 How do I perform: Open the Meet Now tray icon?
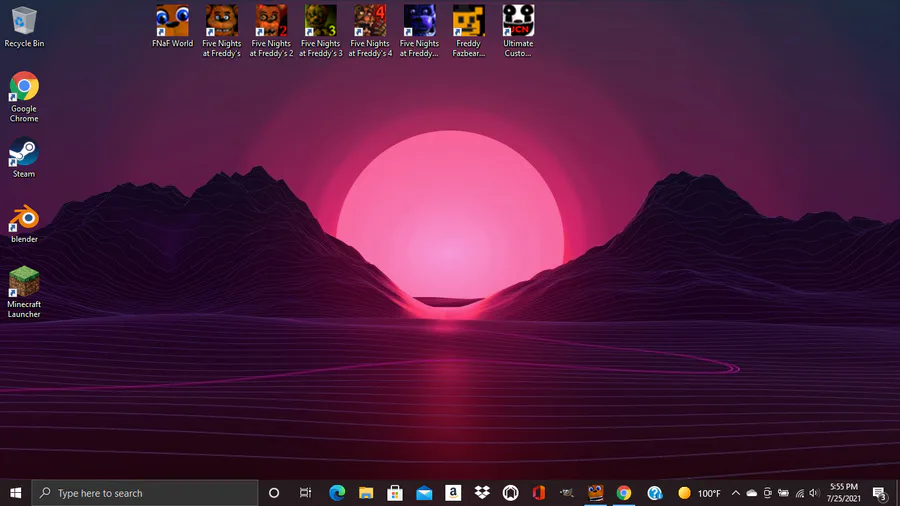point(767,493)
